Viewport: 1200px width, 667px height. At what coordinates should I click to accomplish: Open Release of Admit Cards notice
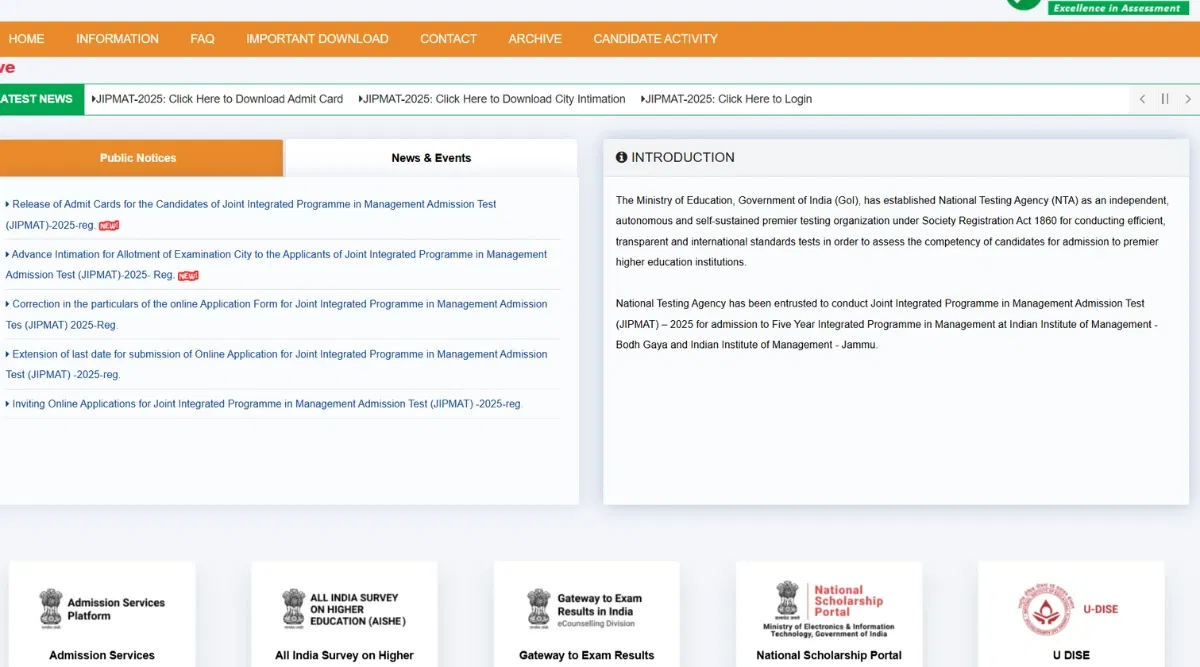[x=254, y=204]
